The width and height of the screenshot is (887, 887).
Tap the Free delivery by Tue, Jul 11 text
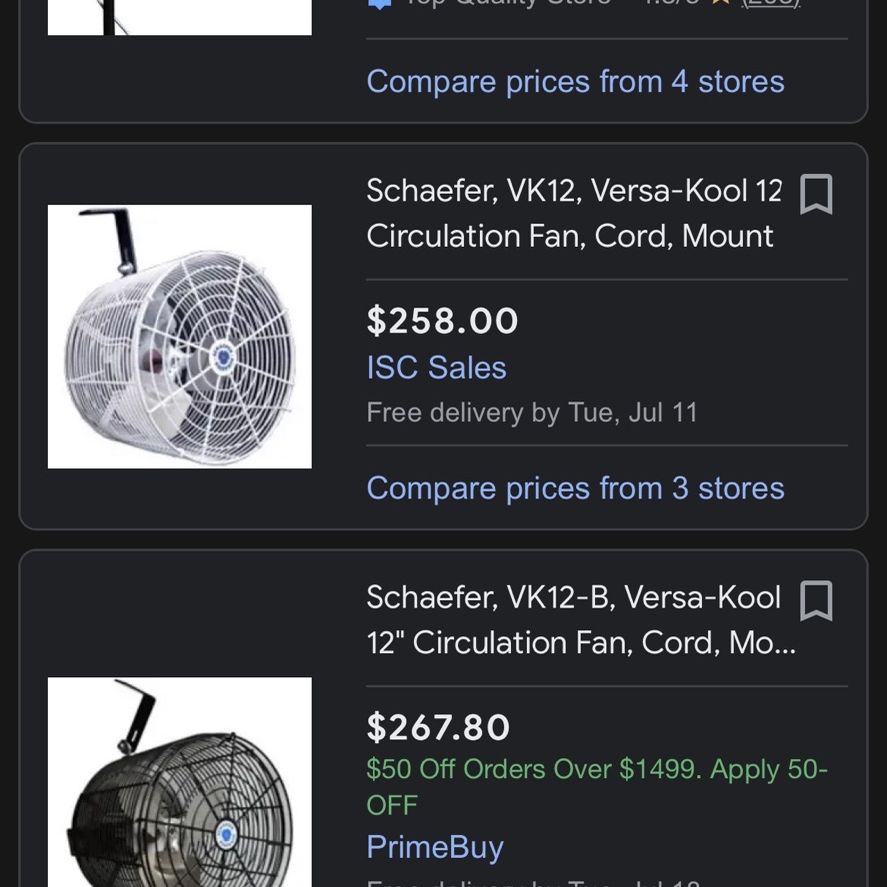pos(532,412)
